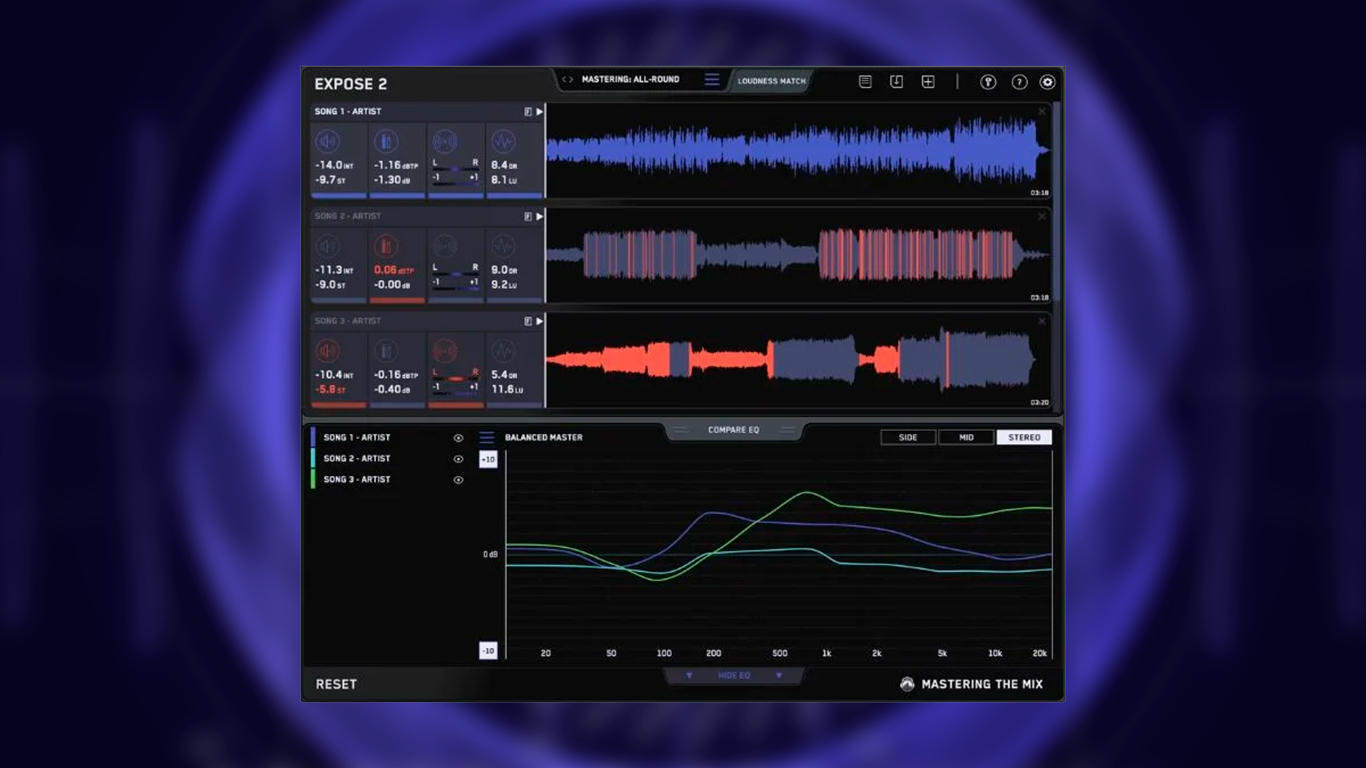Play Song 3 - Artist
This screenshot has height=768, width=1366.
coord(540,322)
